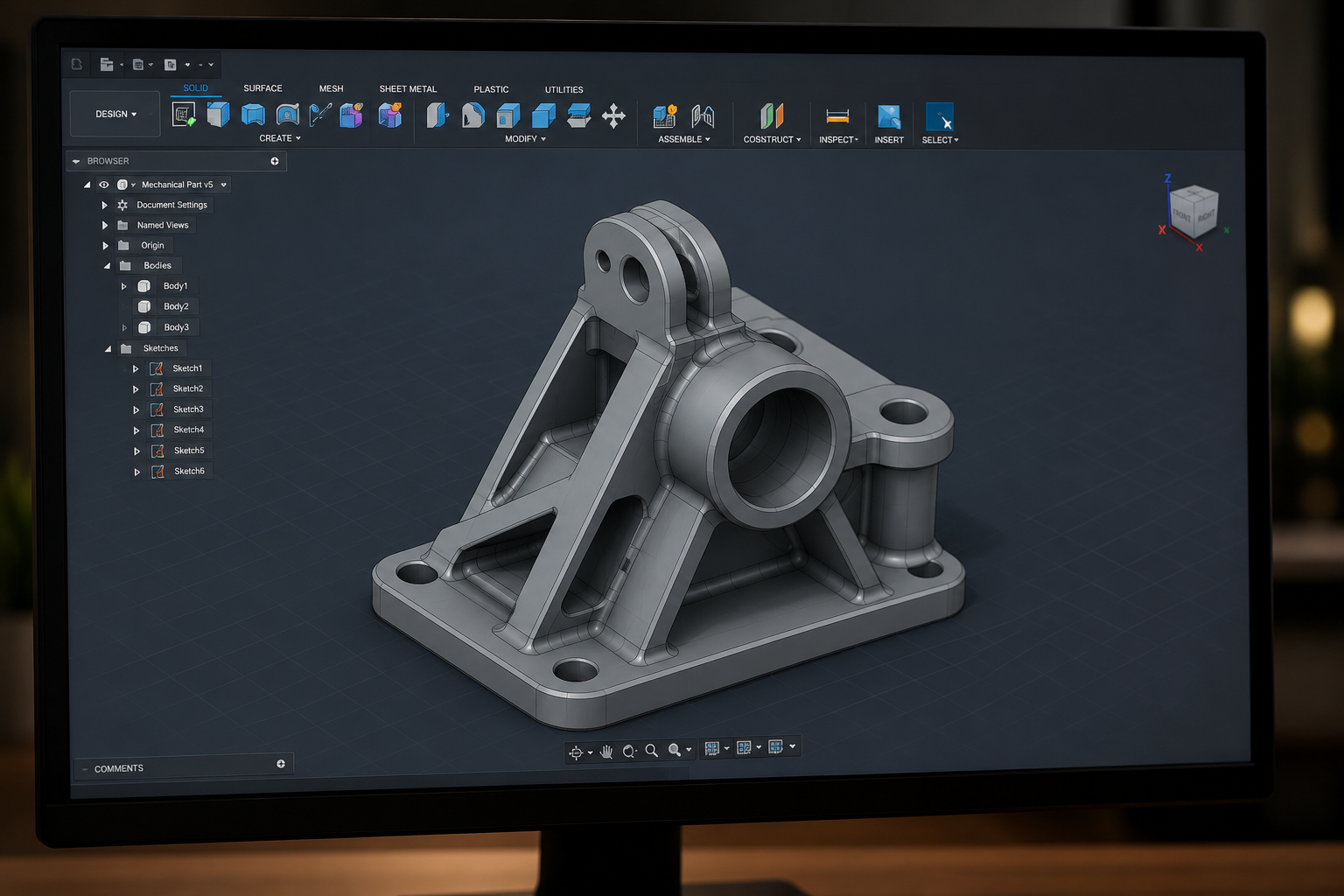Expand the Named Views node
This screenshot has width=1344, height=896.
pos(105,225)
